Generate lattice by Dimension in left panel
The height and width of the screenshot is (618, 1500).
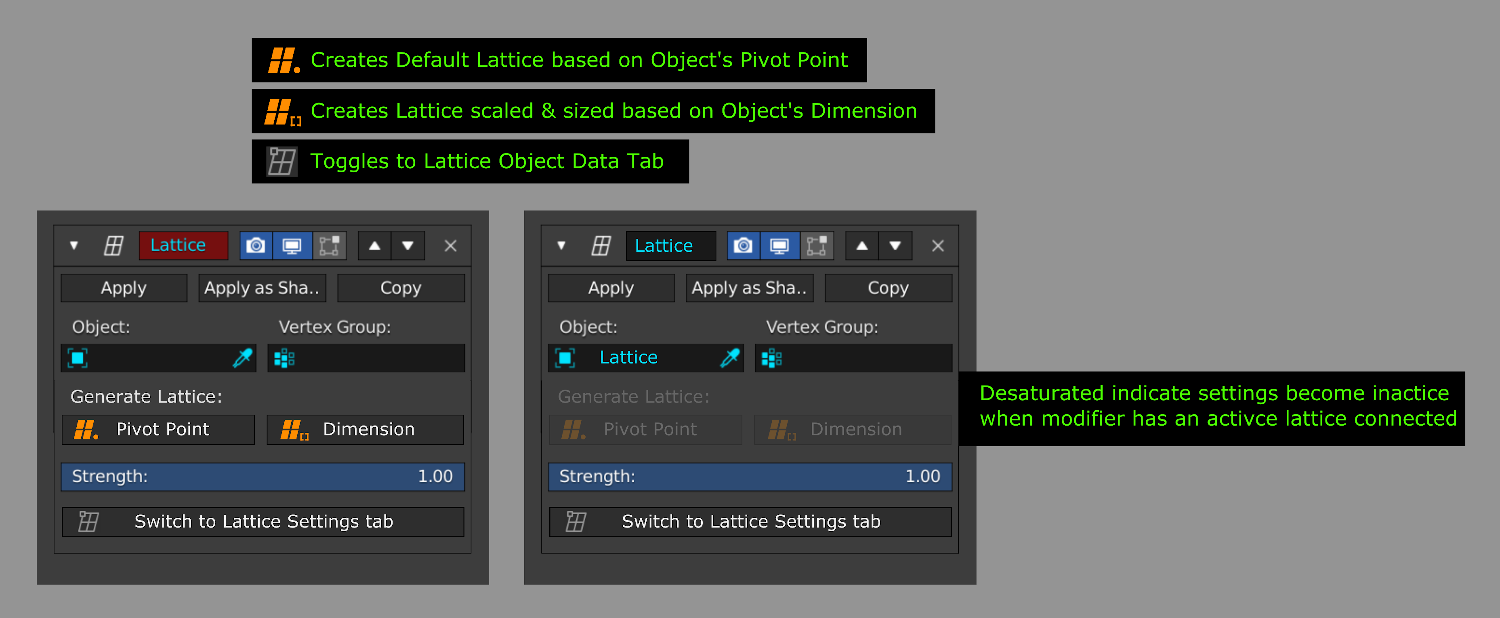365,430
